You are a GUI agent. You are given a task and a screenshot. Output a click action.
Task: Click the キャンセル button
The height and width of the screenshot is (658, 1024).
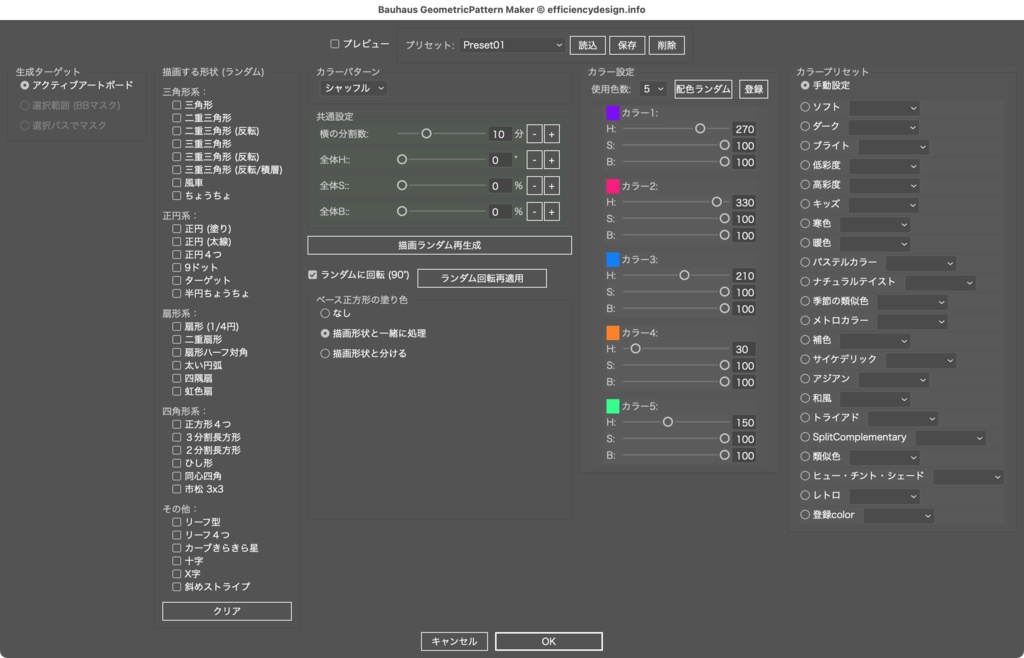point(454,641)
